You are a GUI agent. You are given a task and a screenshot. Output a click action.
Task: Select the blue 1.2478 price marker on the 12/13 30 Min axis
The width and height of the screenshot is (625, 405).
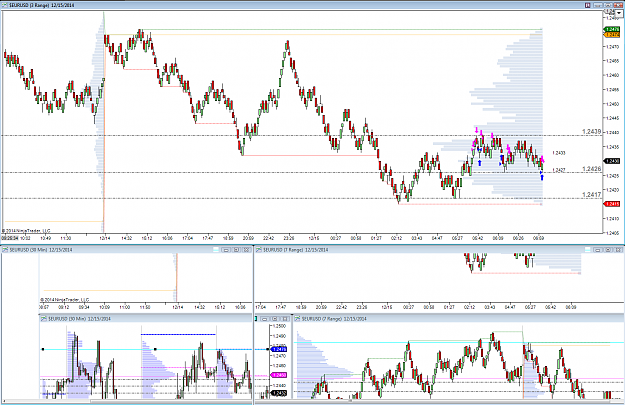coord(279,350)
